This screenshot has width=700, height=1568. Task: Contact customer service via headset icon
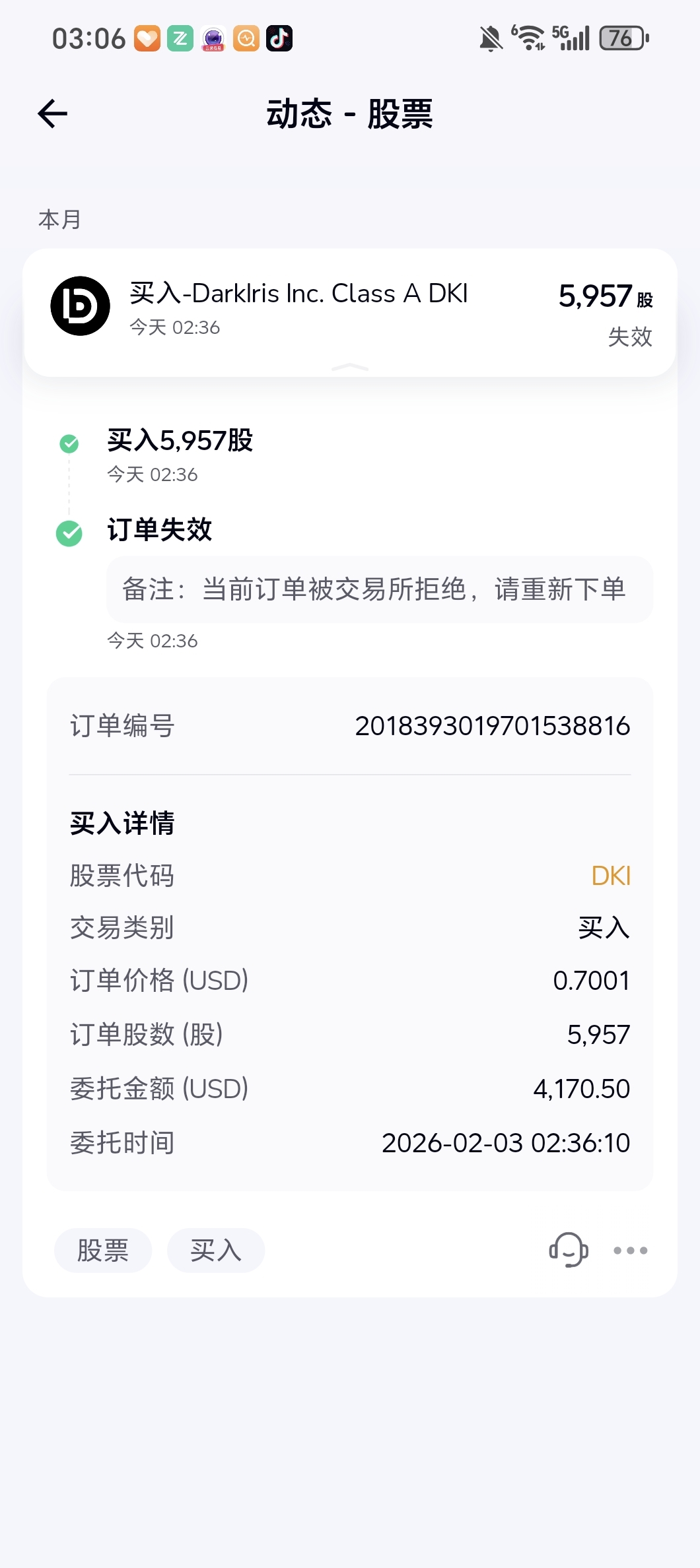(569, 1250)
